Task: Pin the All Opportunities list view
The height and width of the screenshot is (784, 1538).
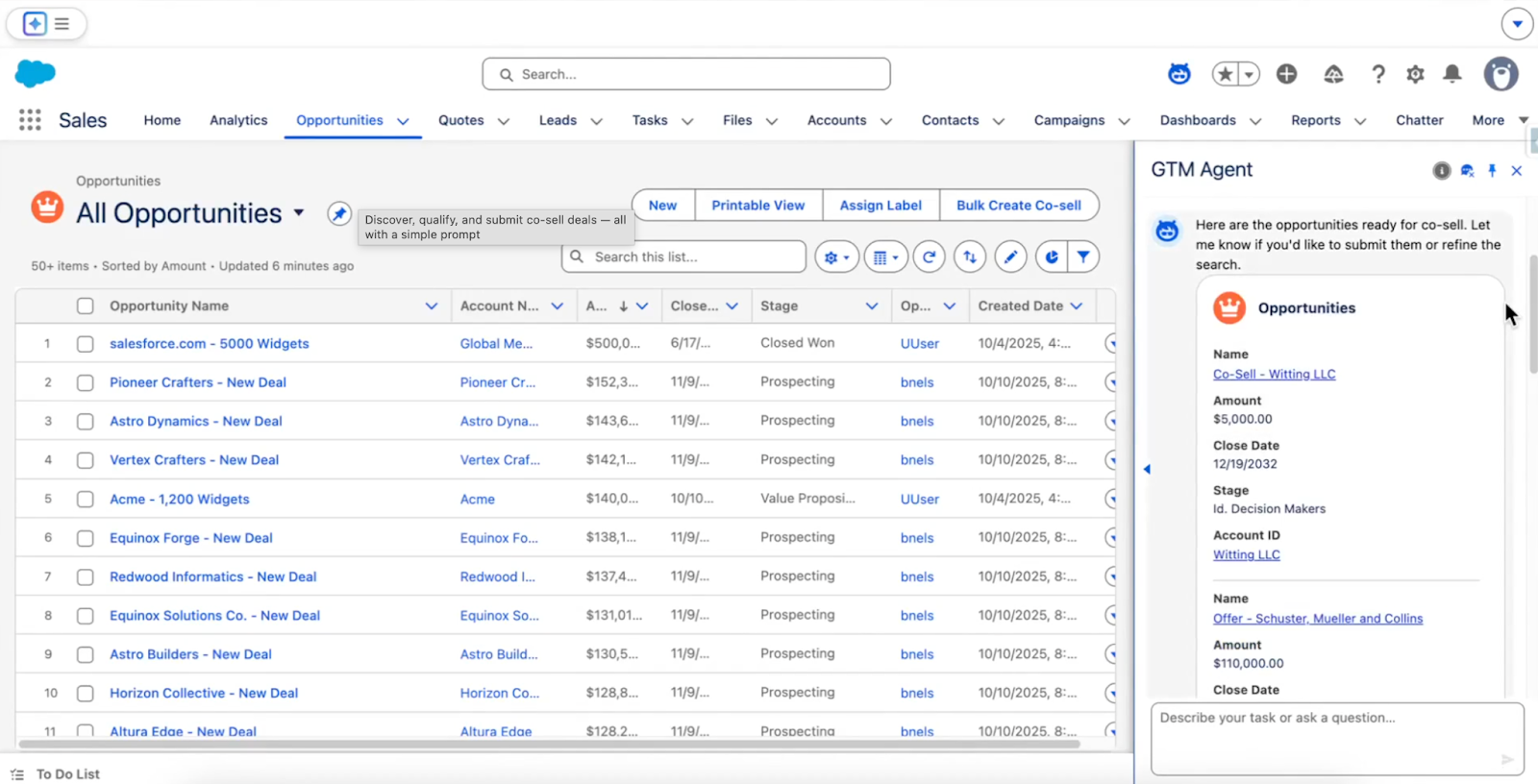Action: click(338, 213)
